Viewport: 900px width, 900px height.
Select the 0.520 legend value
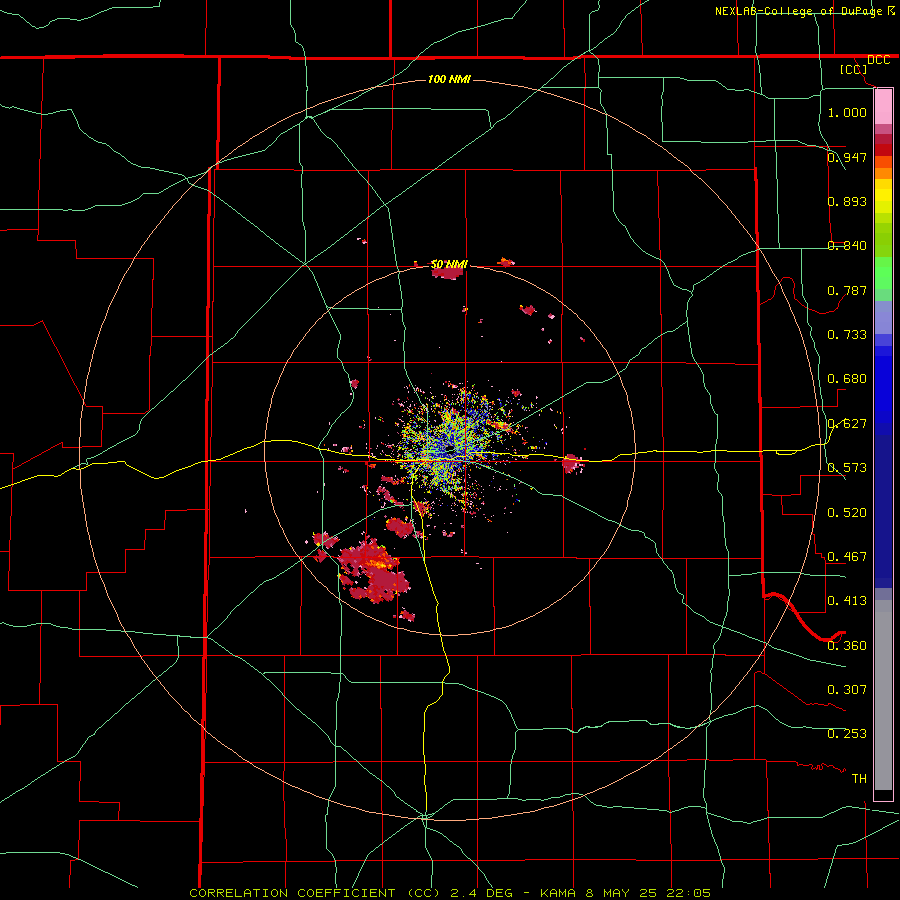(x=847, y=513)
